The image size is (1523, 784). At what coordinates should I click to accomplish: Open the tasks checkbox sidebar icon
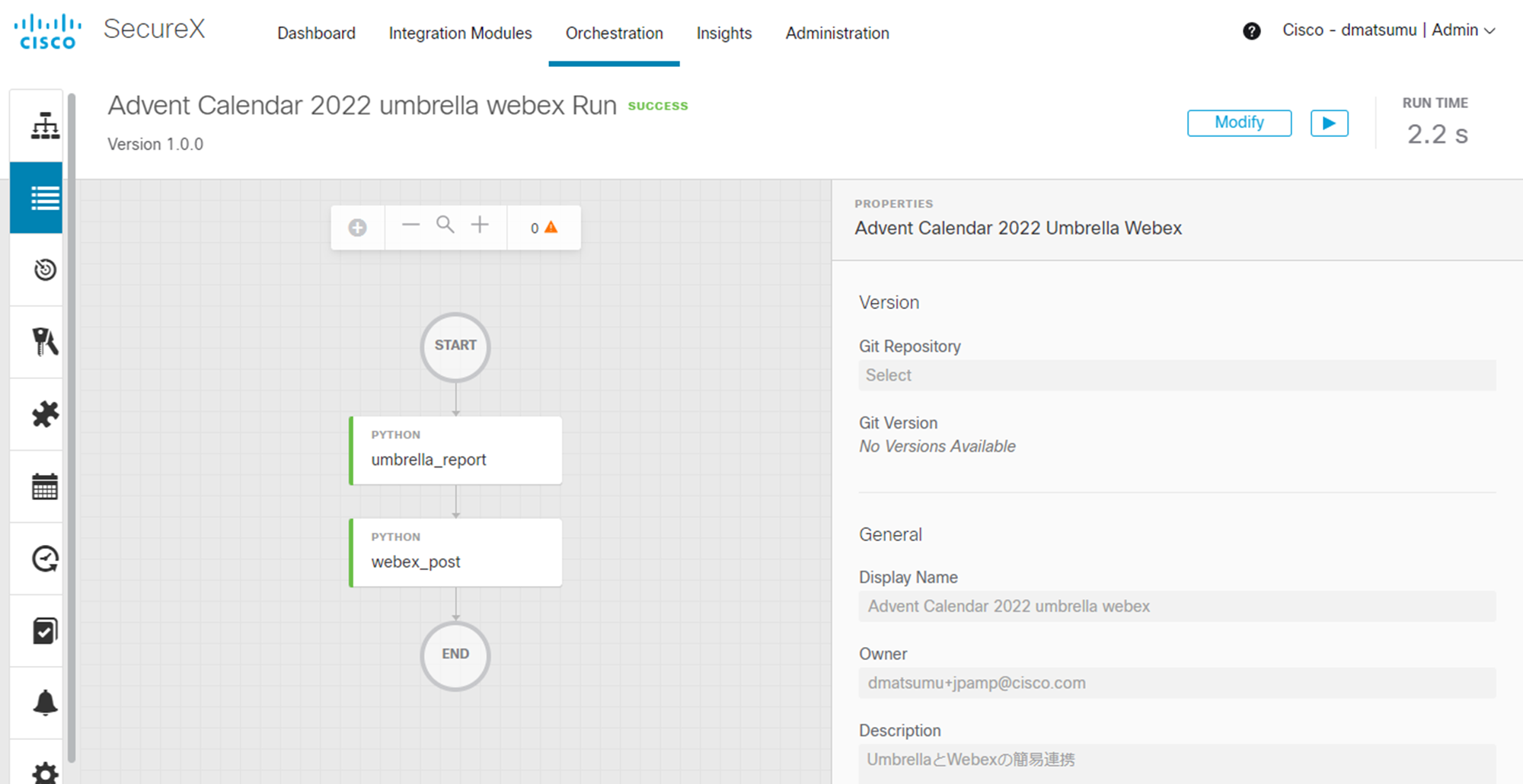45,631
